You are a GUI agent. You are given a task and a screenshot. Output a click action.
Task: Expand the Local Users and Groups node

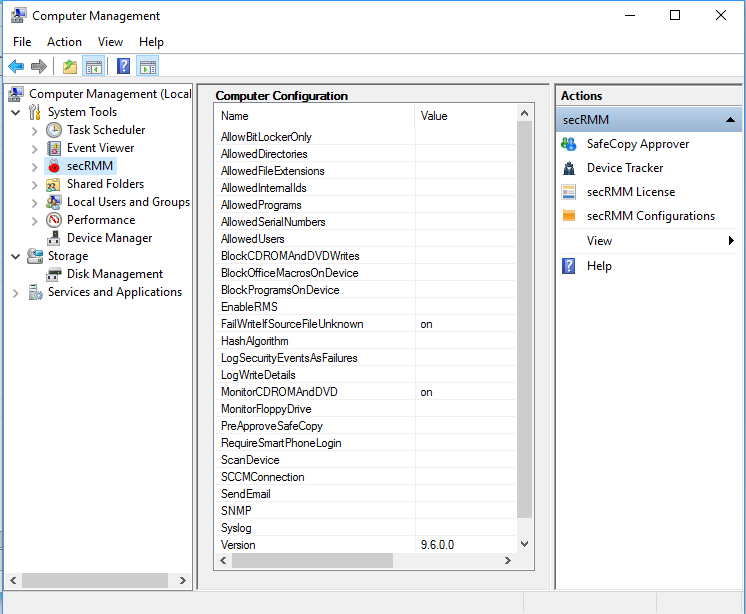34,203
